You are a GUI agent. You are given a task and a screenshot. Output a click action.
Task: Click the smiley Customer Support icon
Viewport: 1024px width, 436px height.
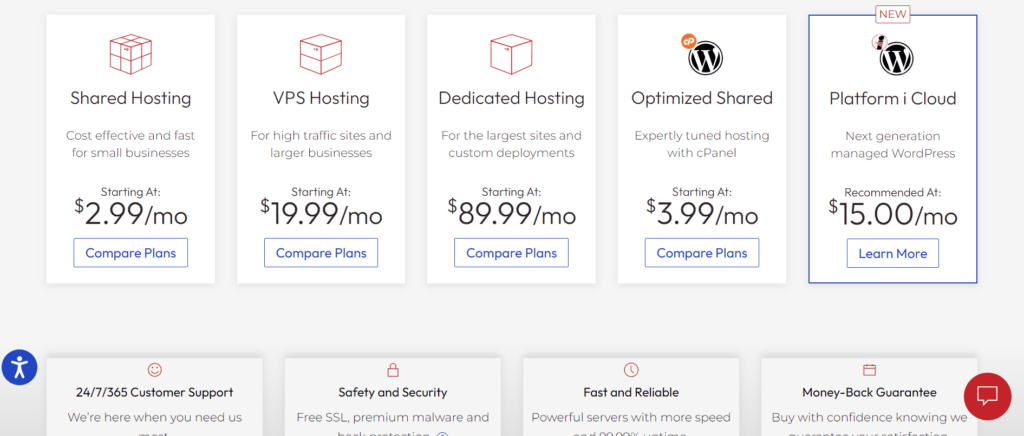[154, 370]
